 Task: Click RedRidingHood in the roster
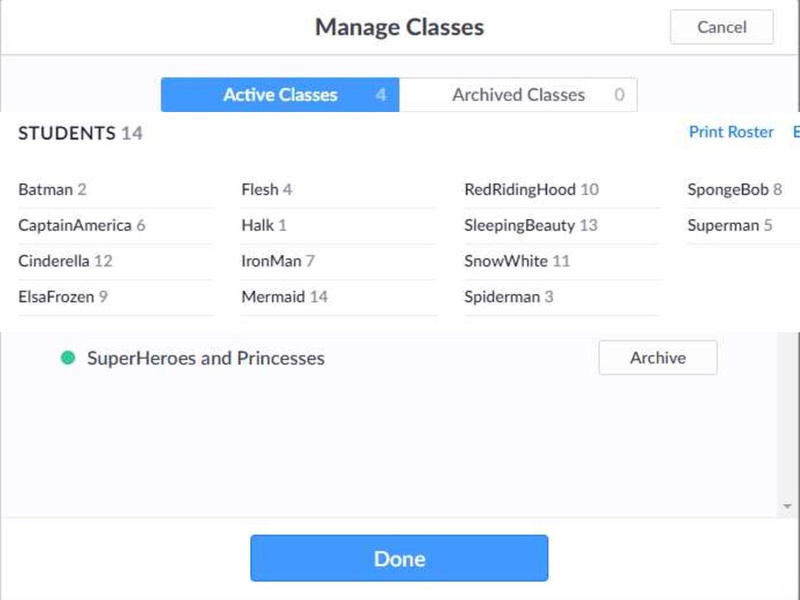coord(520,189)
